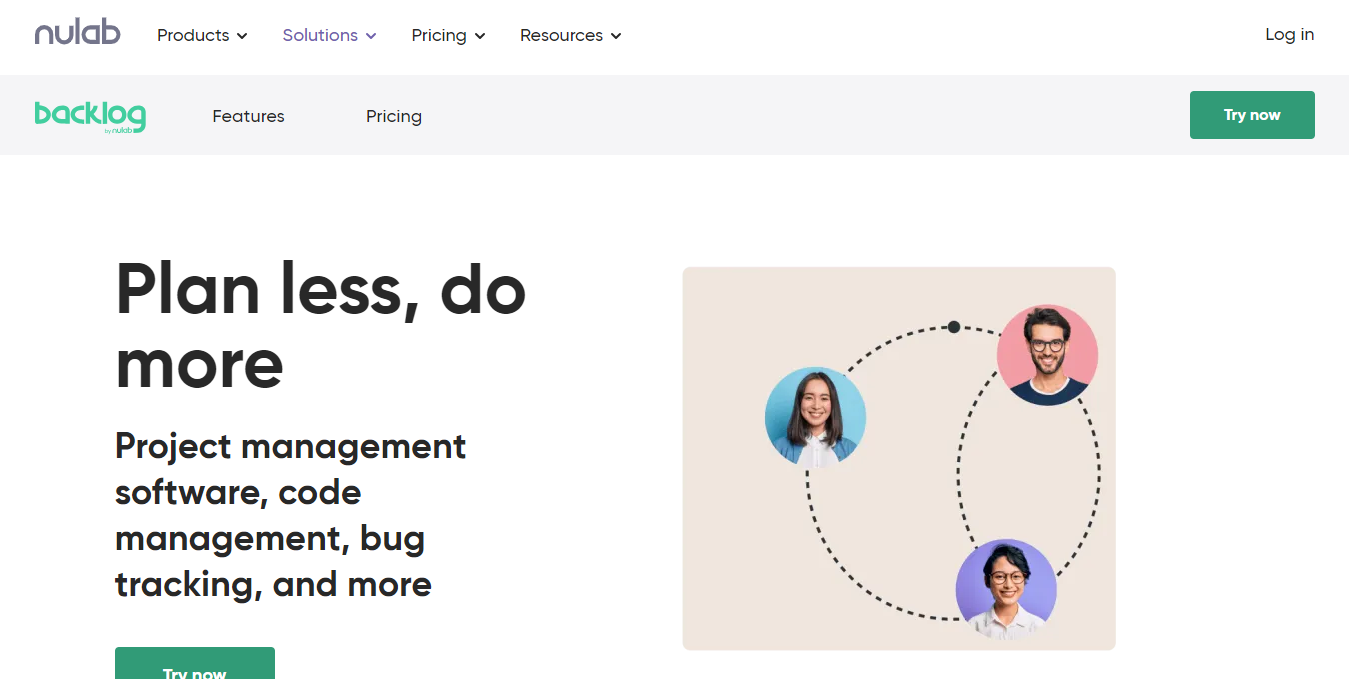Go to Backlog Features page
Viewport: 1349px width, 679px height.
point(248,116)
